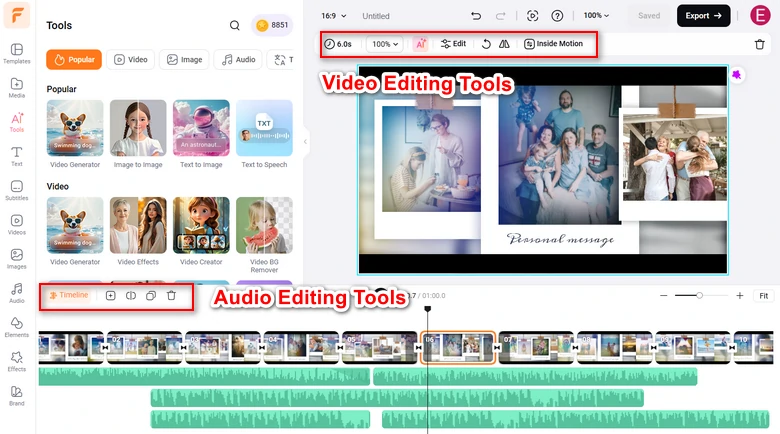The height and width of the screenshot is (434, 780).
Task: Click the rotate icon in clip toolbar
Action: (x=486, y=44)
